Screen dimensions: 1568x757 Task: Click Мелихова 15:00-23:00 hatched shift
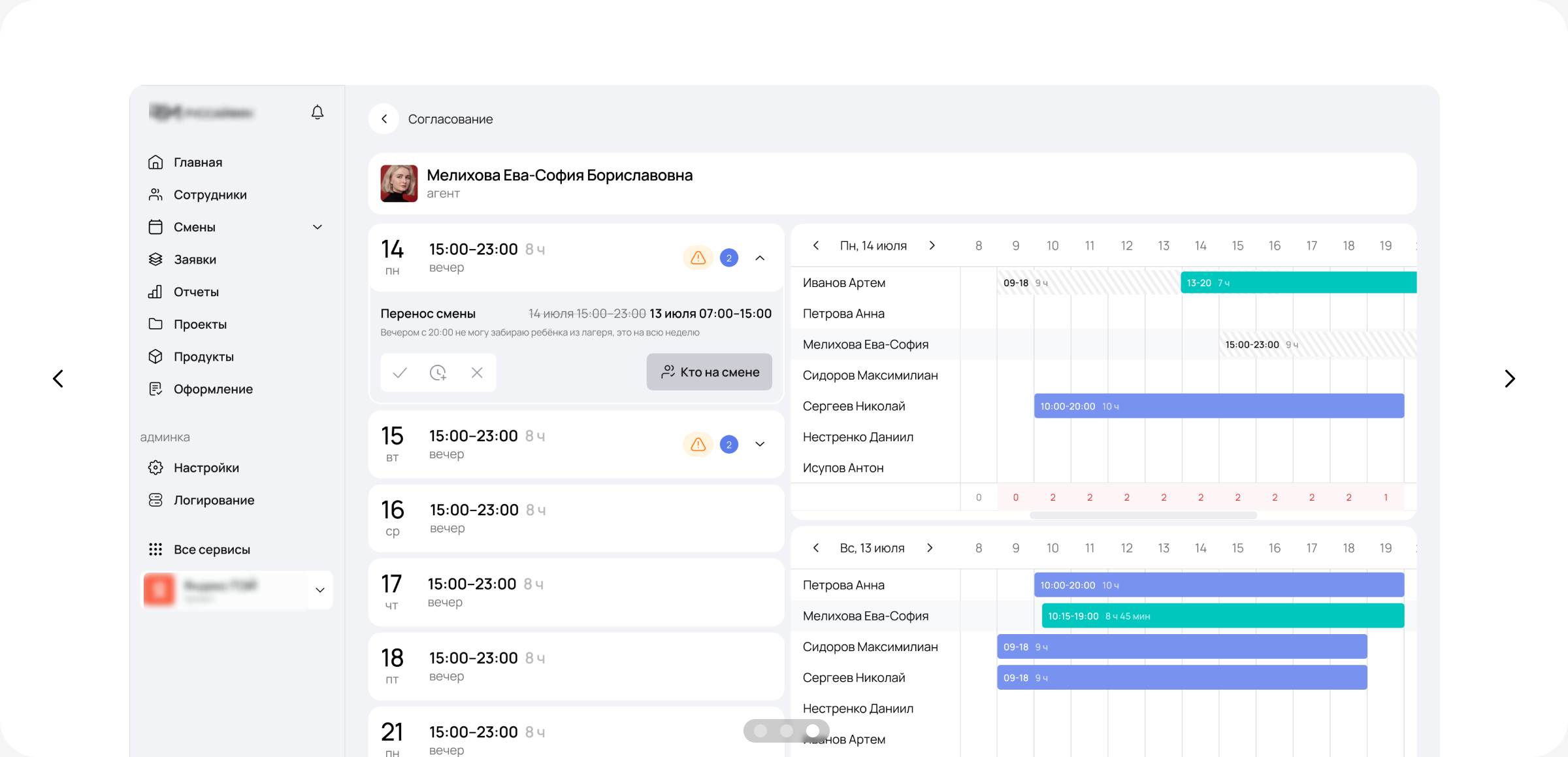[x=1318, y=345]
